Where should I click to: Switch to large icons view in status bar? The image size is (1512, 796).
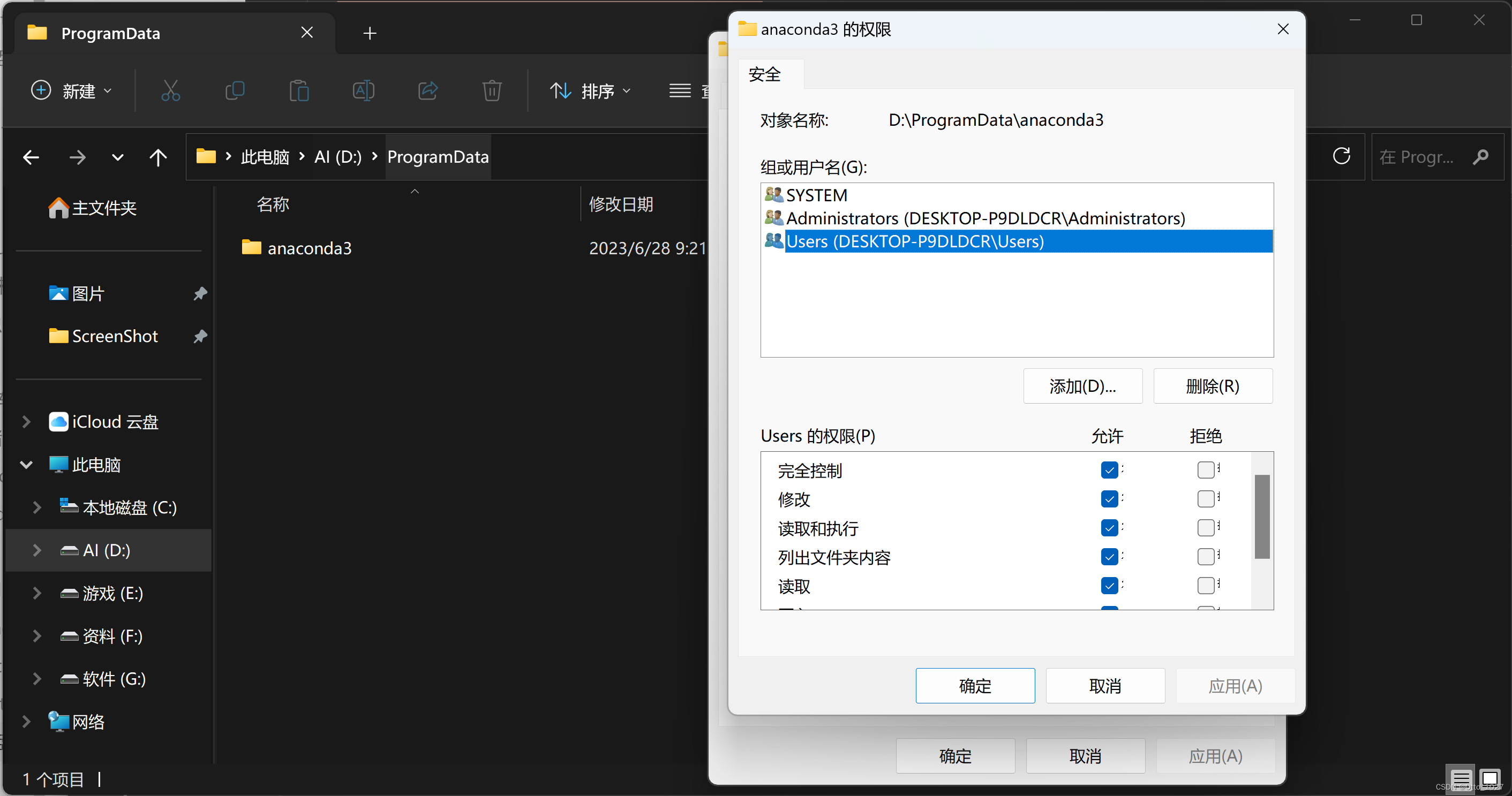point(1490,780)
